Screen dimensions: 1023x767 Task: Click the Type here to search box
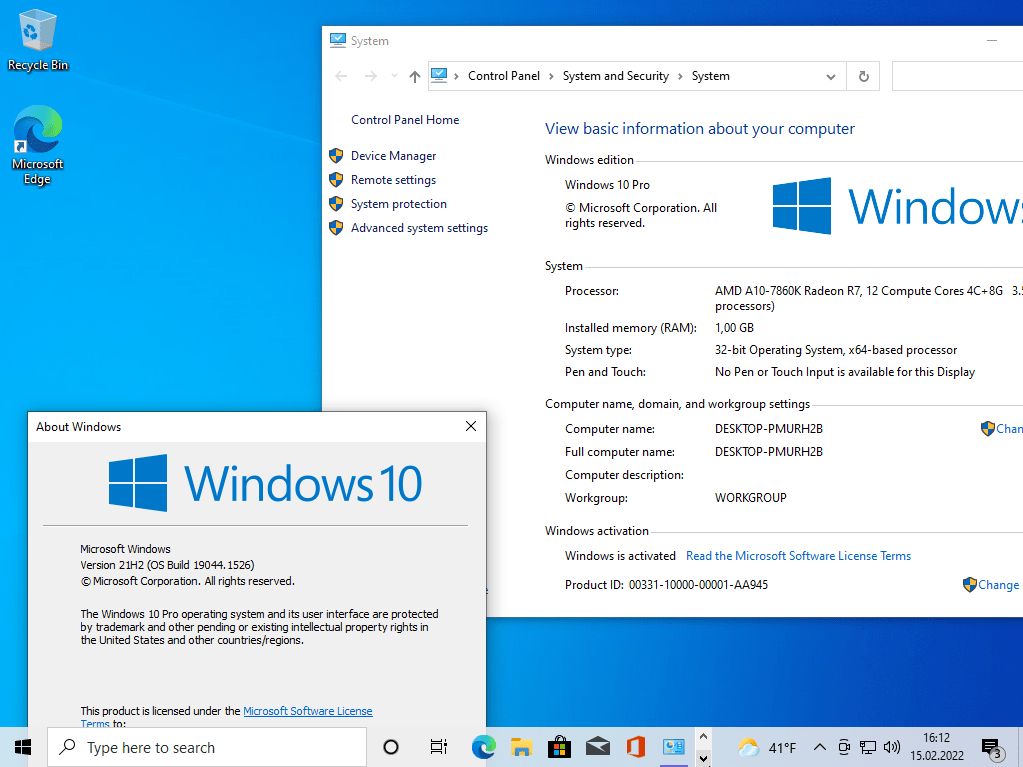point(207,747)
